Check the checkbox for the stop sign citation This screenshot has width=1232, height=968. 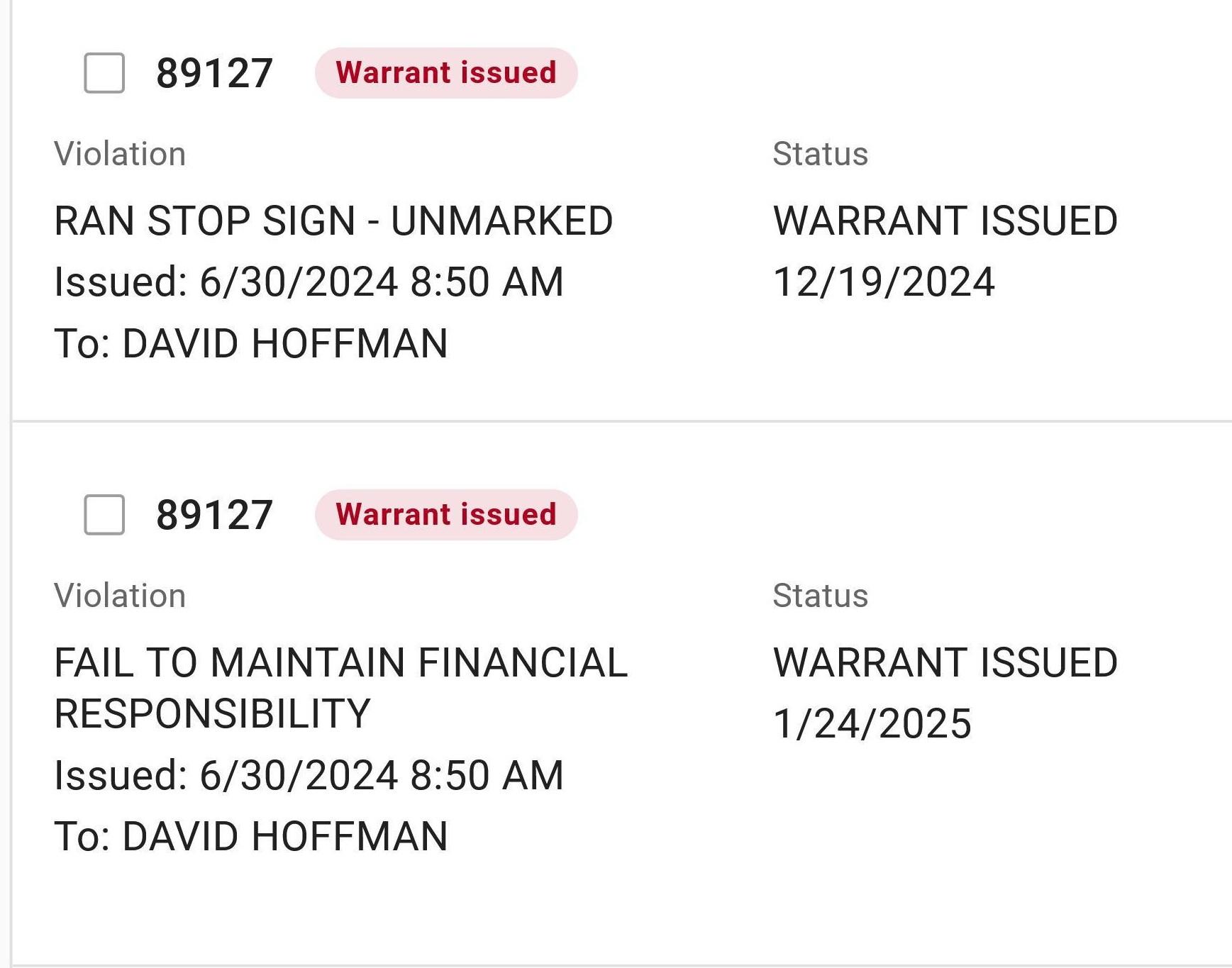click(104, 73)
